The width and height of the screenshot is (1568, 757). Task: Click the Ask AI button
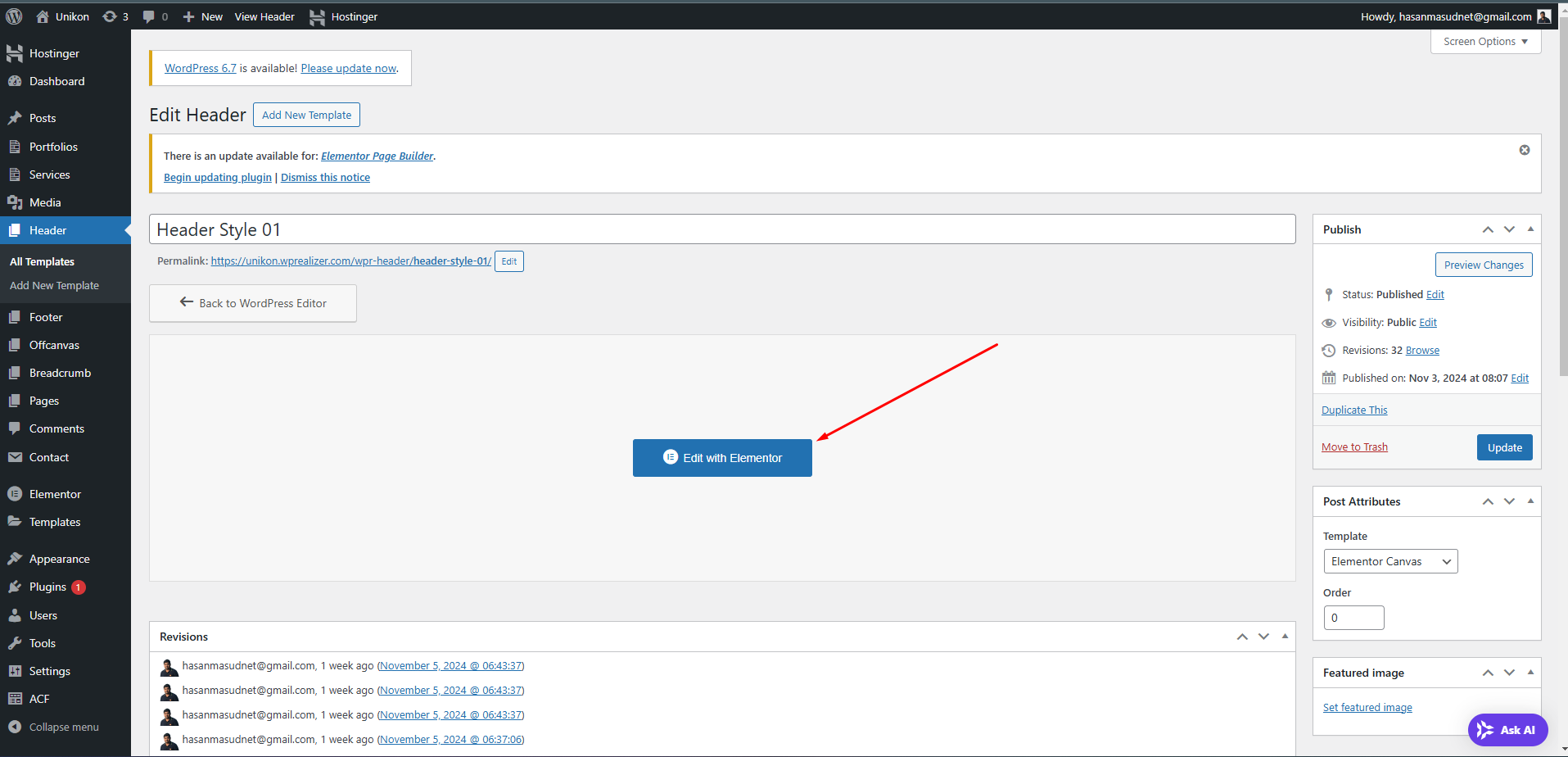point(1507,730)
